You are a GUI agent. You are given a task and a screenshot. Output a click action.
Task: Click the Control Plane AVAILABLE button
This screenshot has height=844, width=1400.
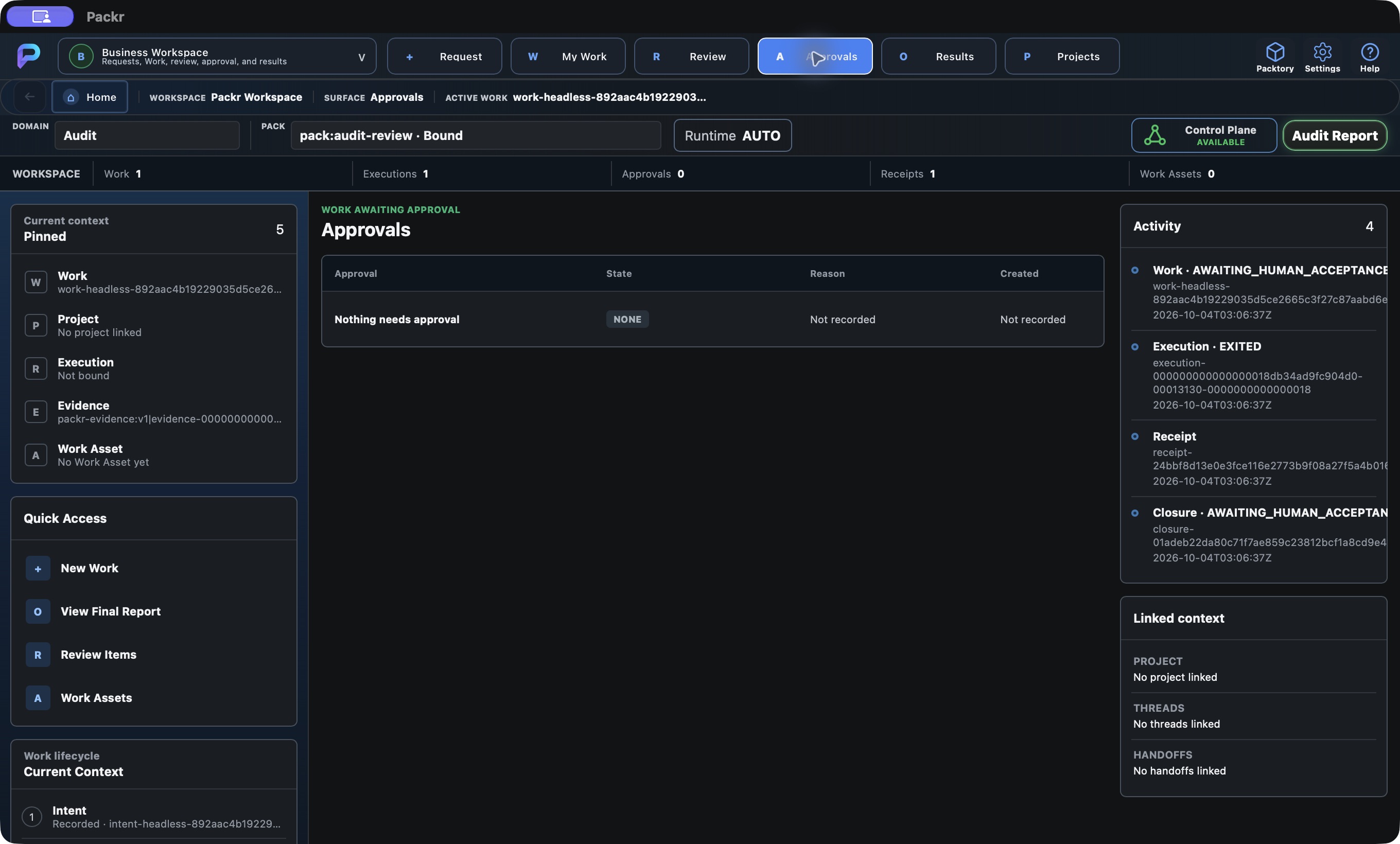click(1204, 135)
